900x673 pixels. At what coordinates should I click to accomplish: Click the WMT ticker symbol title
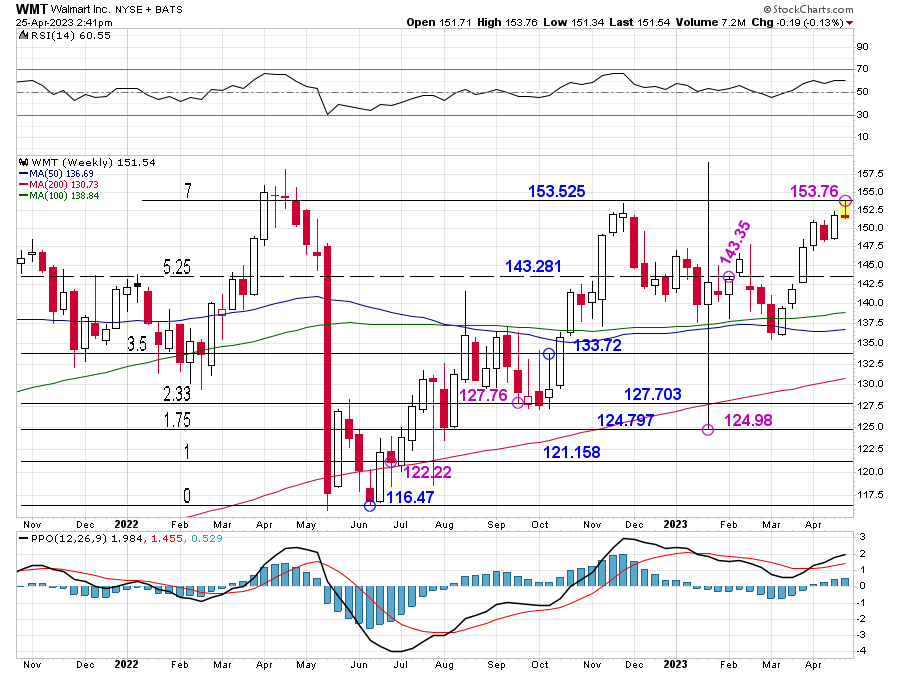coord(32,9)
